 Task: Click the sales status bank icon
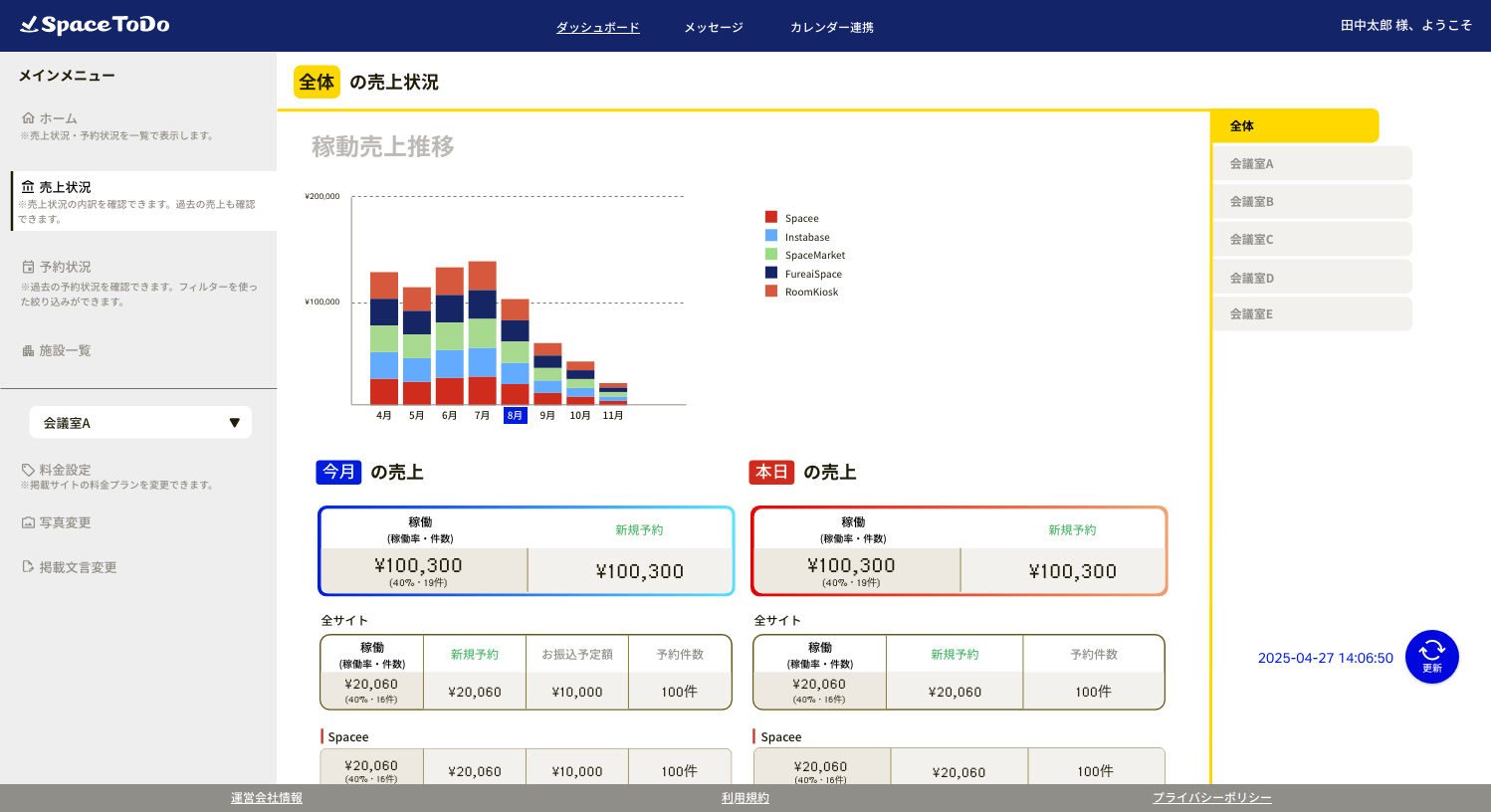point(28,187)
